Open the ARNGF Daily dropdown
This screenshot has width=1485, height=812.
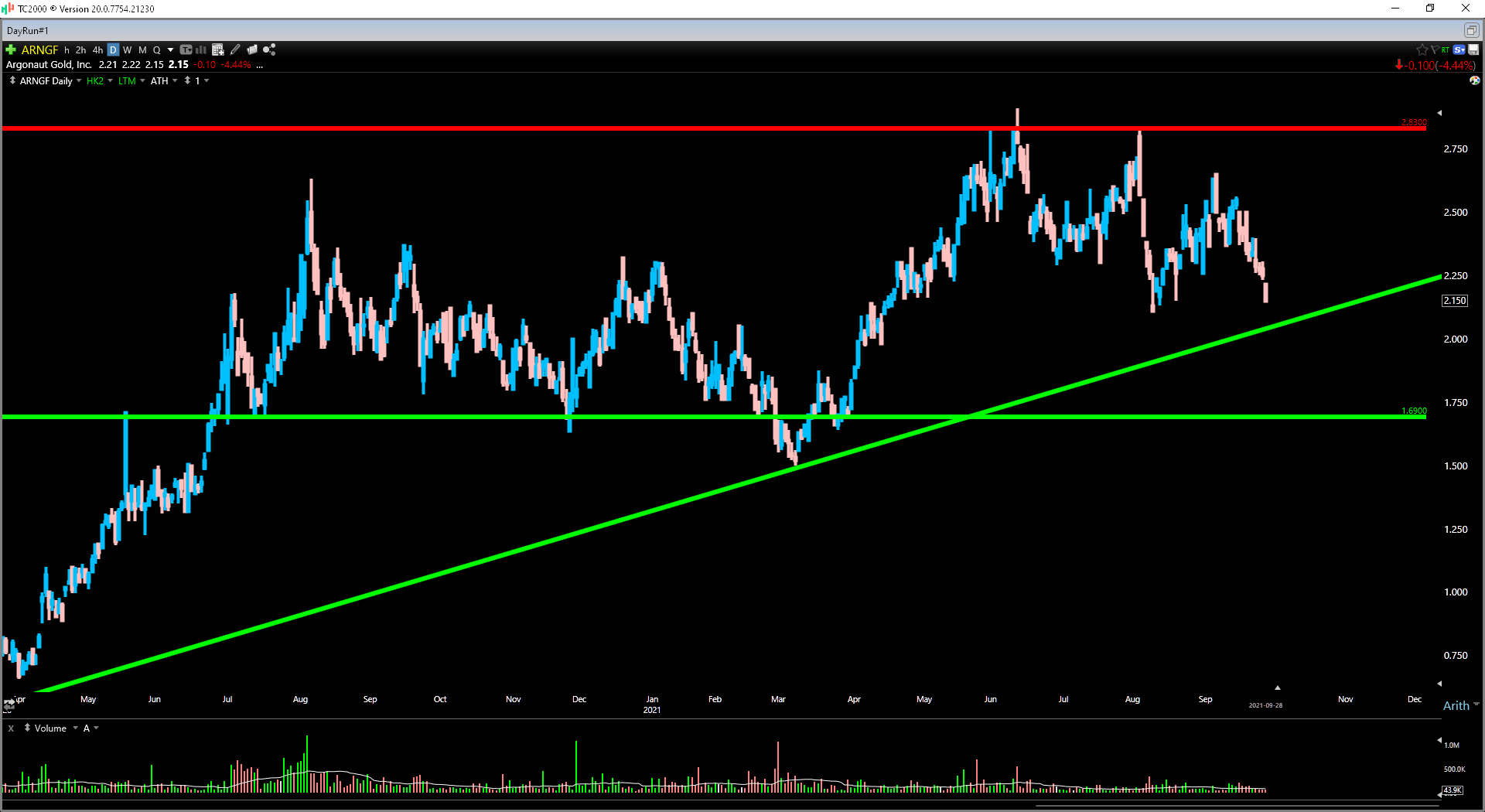79,80
